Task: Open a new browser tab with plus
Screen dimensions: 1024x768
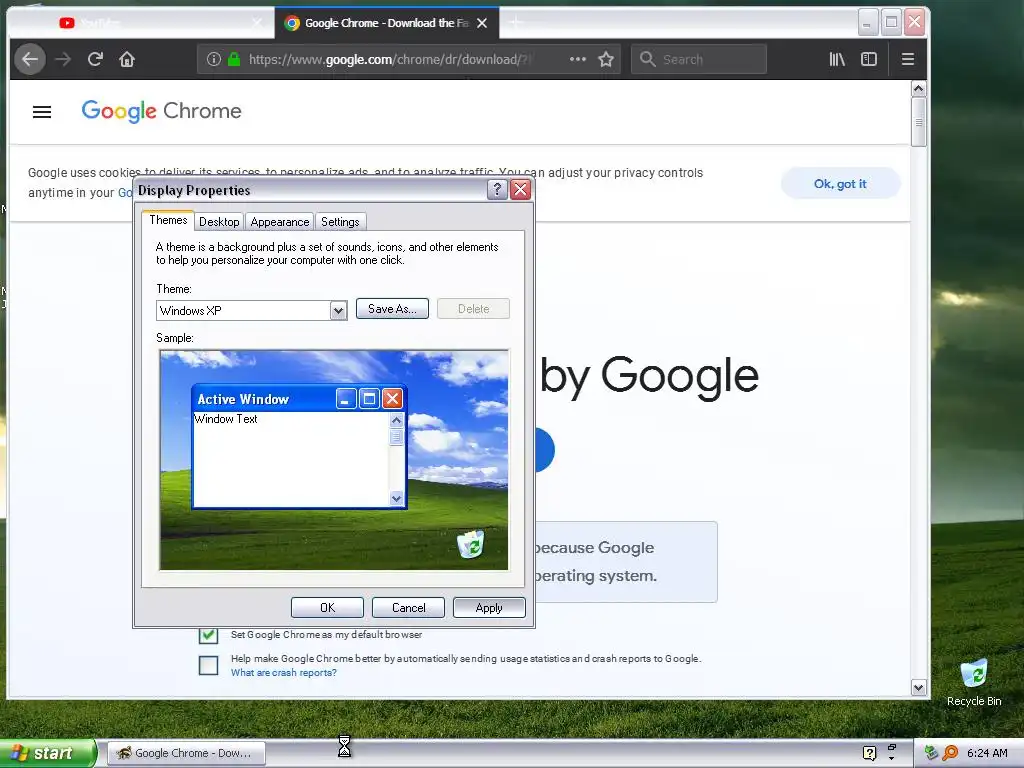Action: [516, 23]
